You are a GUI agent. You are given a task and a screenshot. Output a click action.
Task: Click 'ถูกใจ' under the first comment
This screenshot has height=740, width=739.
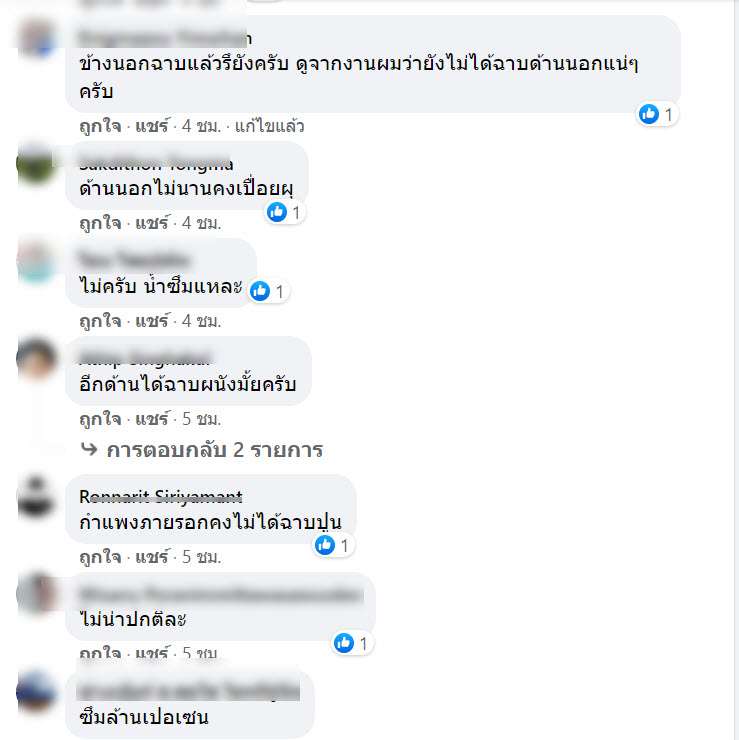point(101,126)
